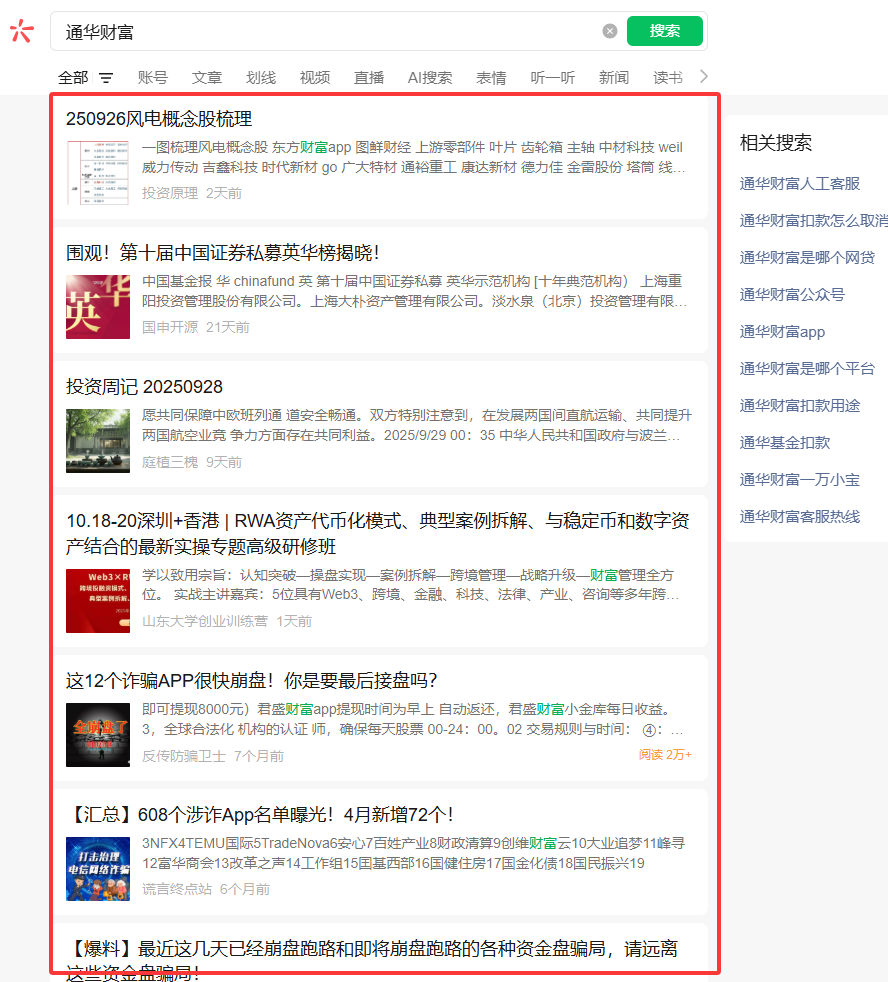Click author name 投资原理
Image resolution: width=888 pixels, height=982 pixels.
point(170,193)
